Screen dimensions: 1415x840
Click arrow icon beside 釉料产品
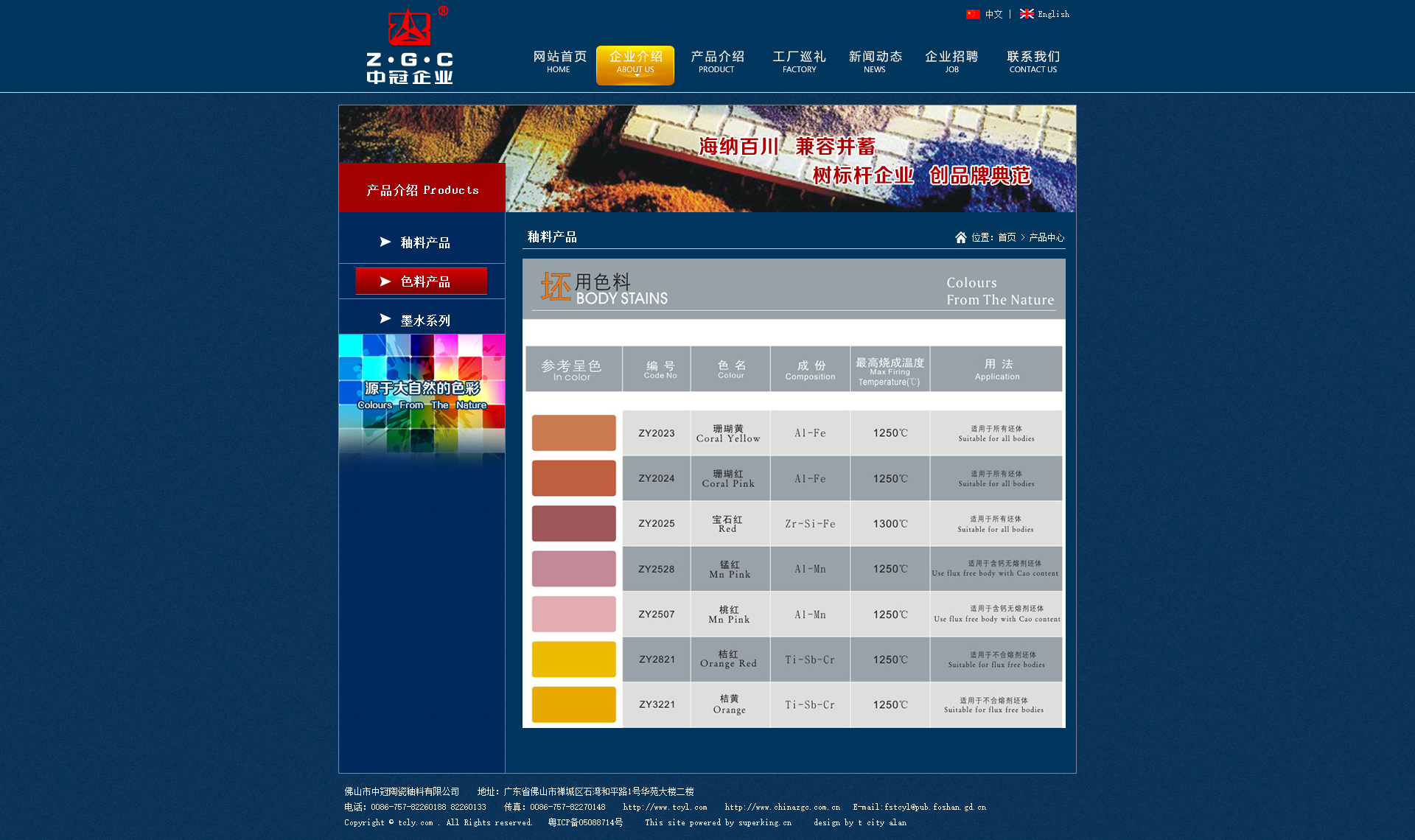pyautogui.click(x=385, y=242)
